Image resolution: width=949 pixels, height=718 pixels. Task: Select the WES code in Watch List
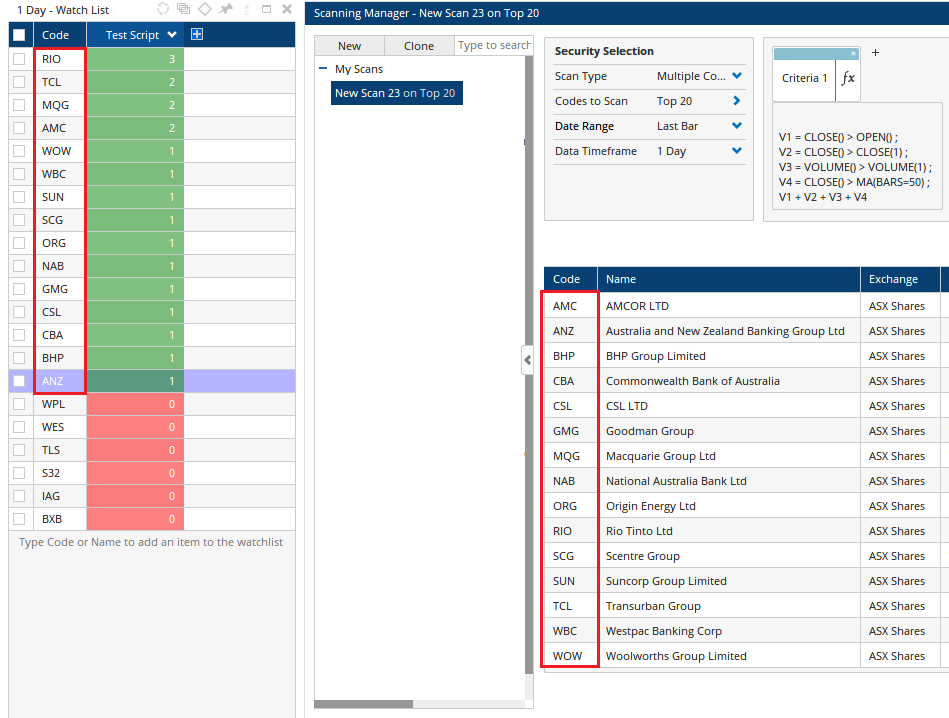click(x=53, y=427)
